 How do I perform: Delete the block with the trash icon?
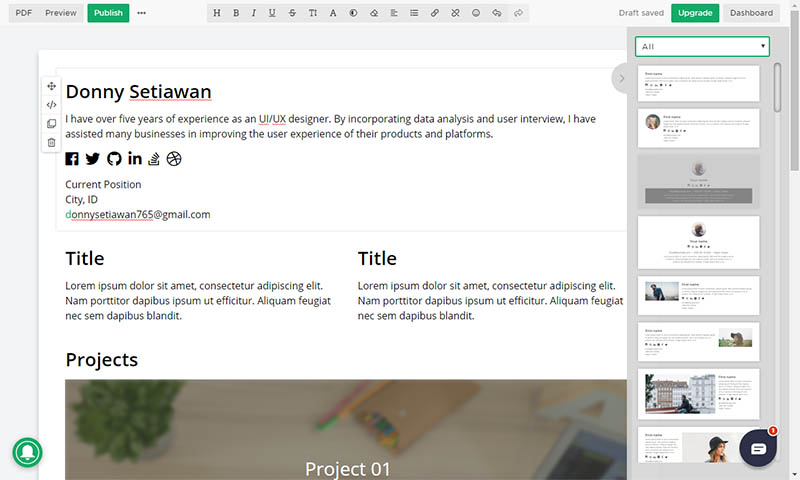tap(51, 143)
